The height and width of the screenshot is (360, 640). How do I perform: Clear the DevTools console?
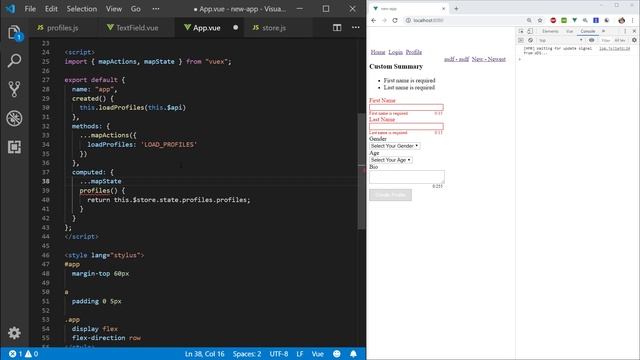pyautogui.click(x=530, y=40)
